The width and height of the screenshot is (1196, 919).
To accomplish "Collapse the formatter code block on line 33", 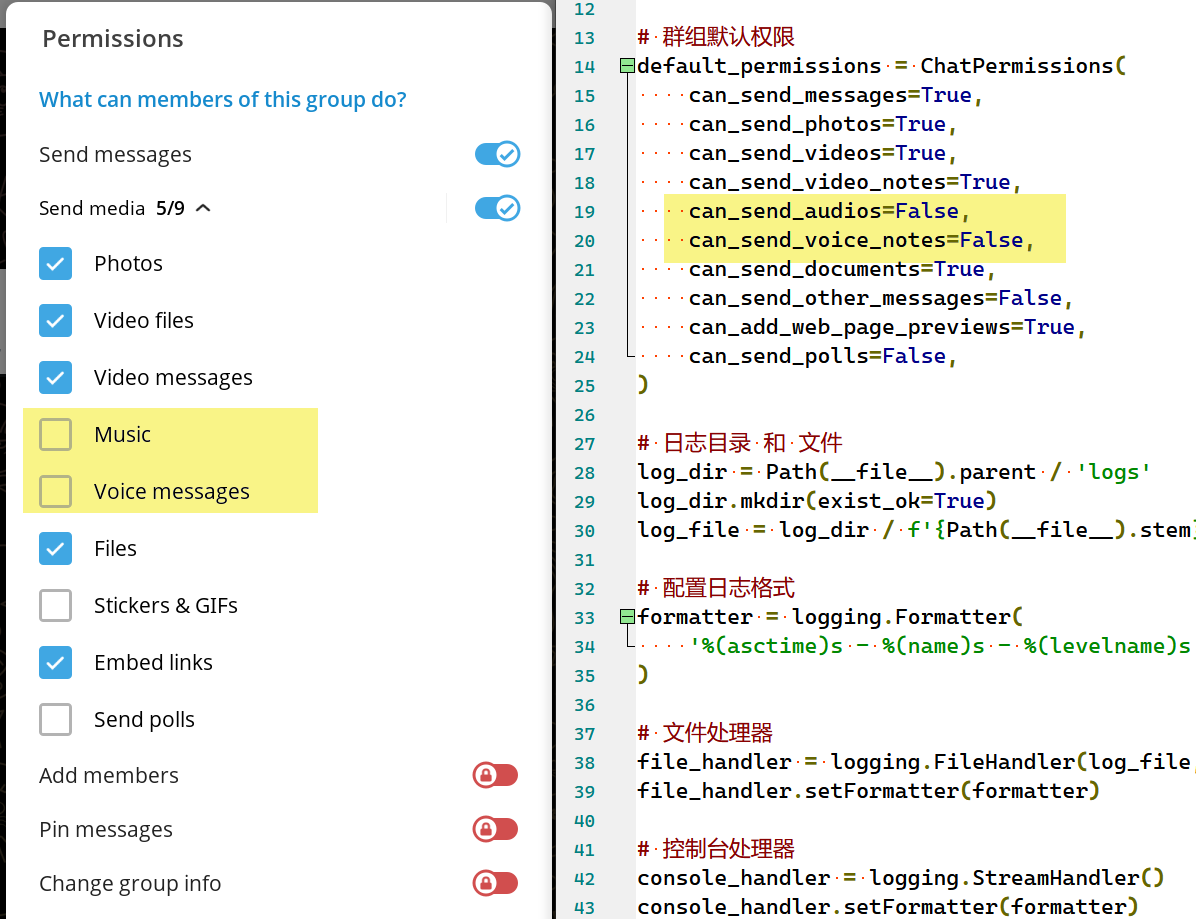I will click(626, 617).
